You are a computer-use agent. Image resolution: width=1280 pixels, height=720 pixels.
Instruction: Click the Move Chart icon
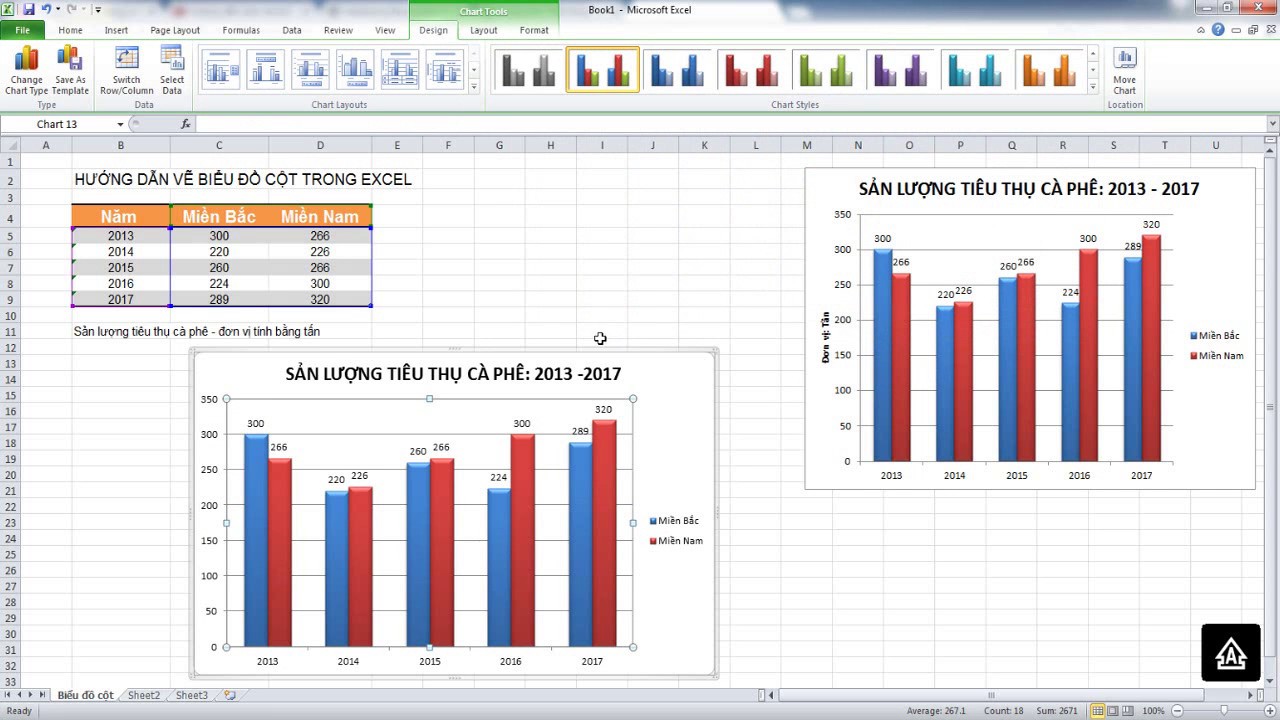click(1124, 70)
